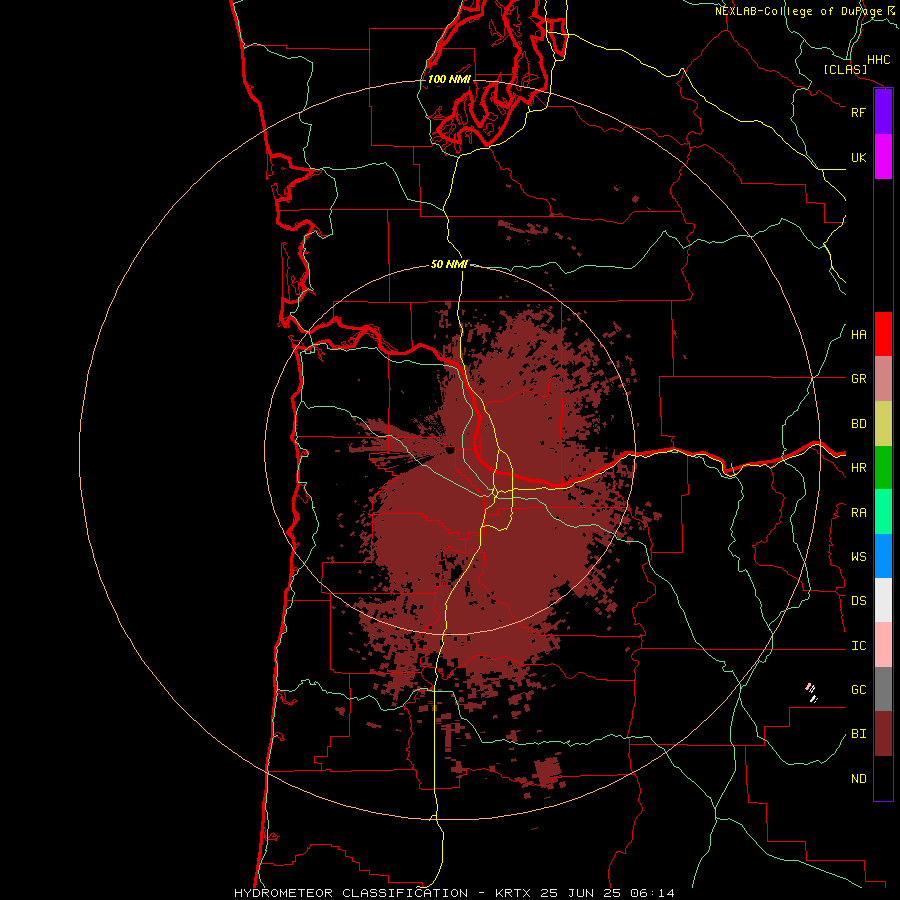Click the magenta UK color swatch
This screenshot has width=900, height=900.
(883, 157)
